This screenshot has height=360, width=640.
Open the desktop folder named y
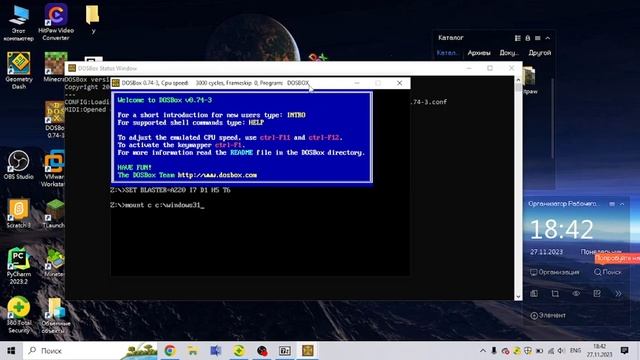pyautogui.click(x=93, y=19)
